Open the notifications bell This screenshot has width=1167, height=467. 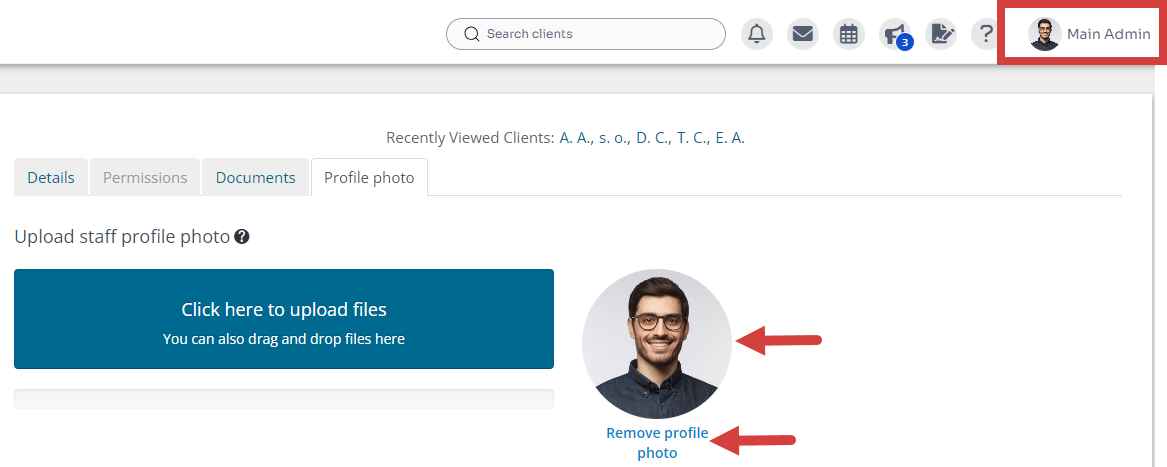[757, 34]
